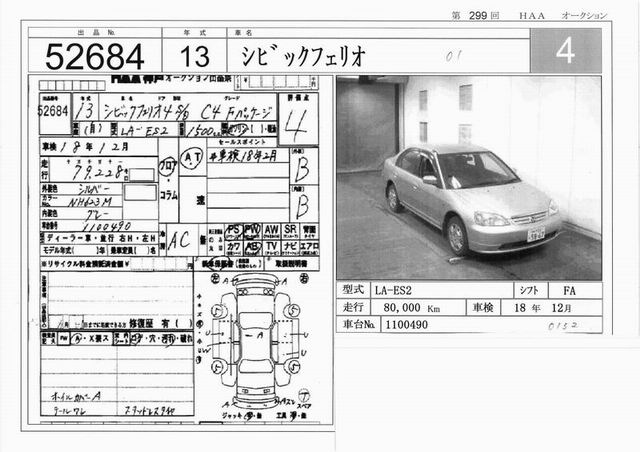The width and height of the screenshot is (640, 452).
Task: Select the 80,000 Km mileage value
Action: pyautogui.click(x=411, y=307)
